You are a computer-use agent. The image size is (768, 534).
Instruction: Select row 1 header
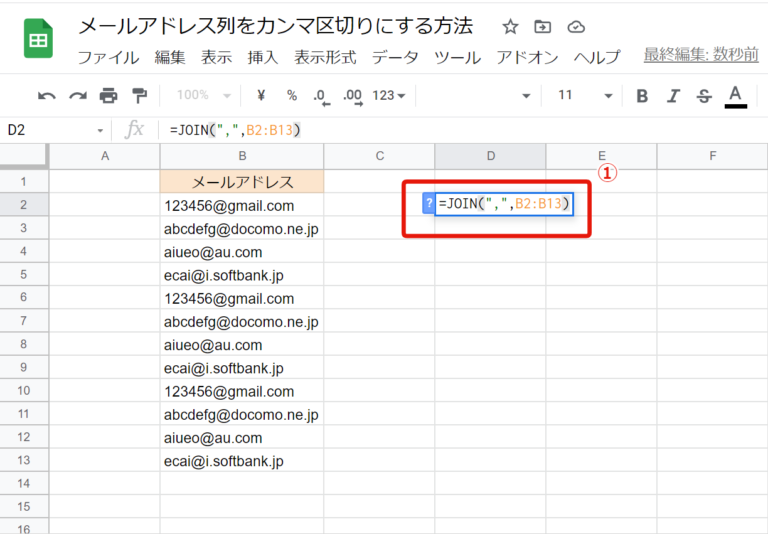24,182
